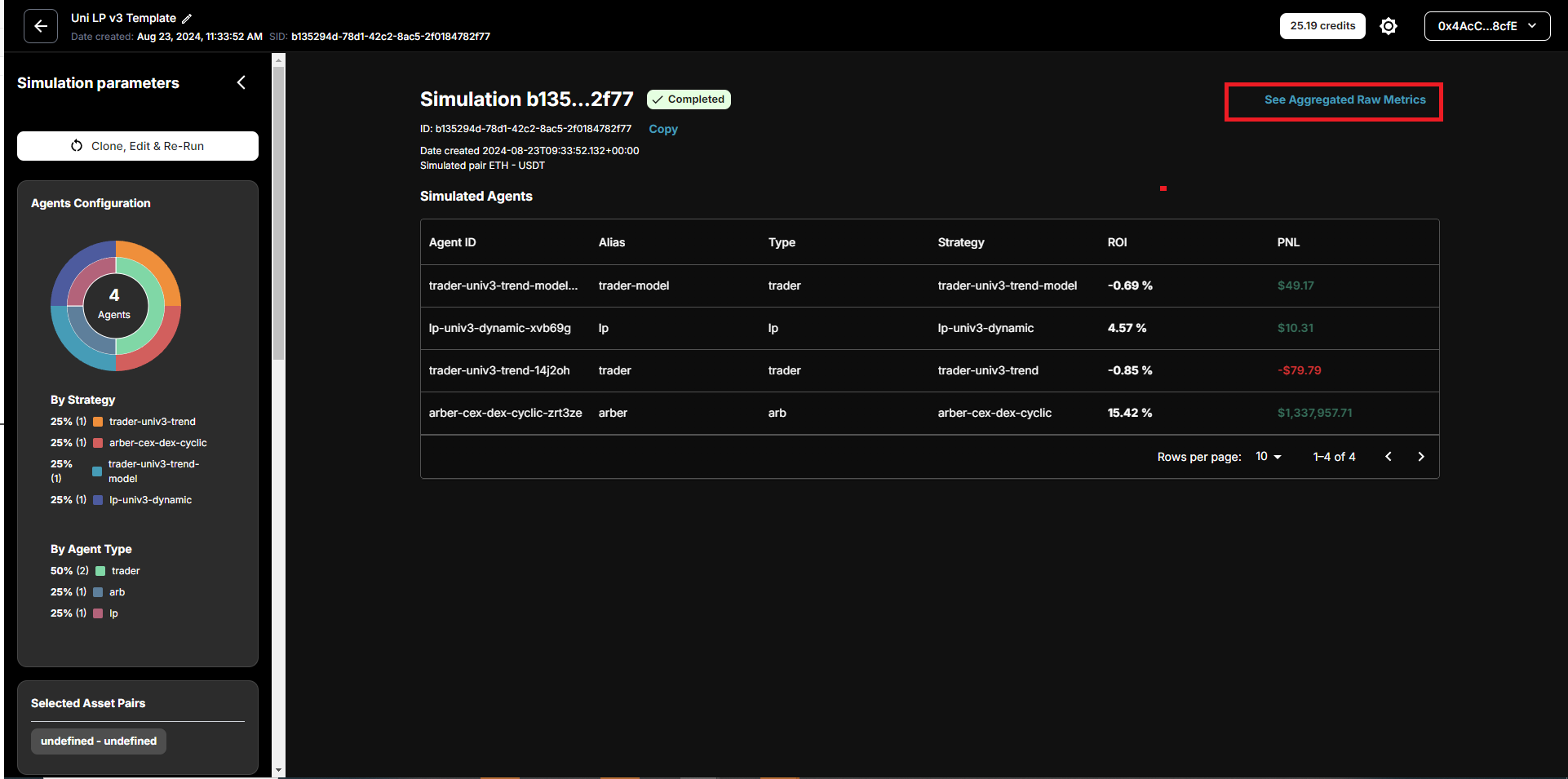Open settings gear icon
1568x779 pixels.
tap(1389, 26)
